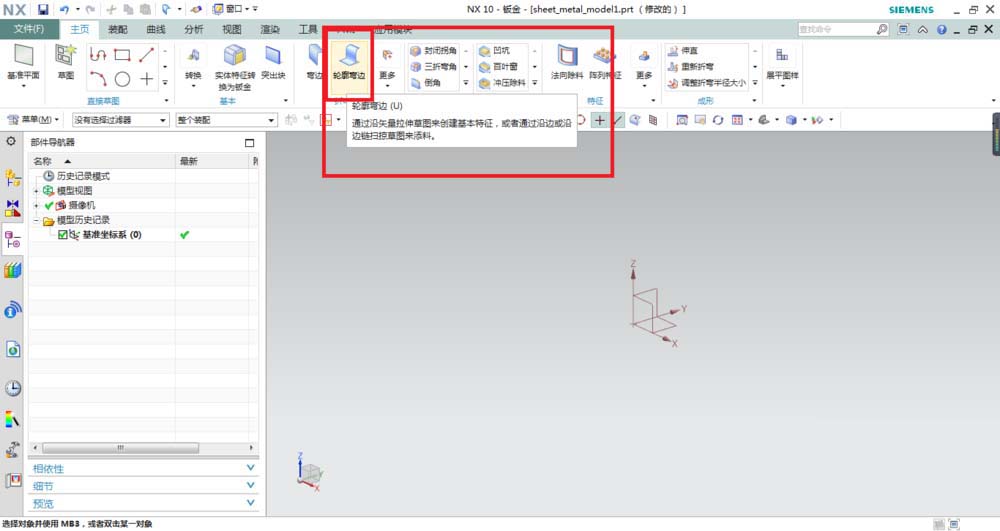Select the point sketch tool
The height and width of the screenshot is (531, 1000).
[147, 79]
